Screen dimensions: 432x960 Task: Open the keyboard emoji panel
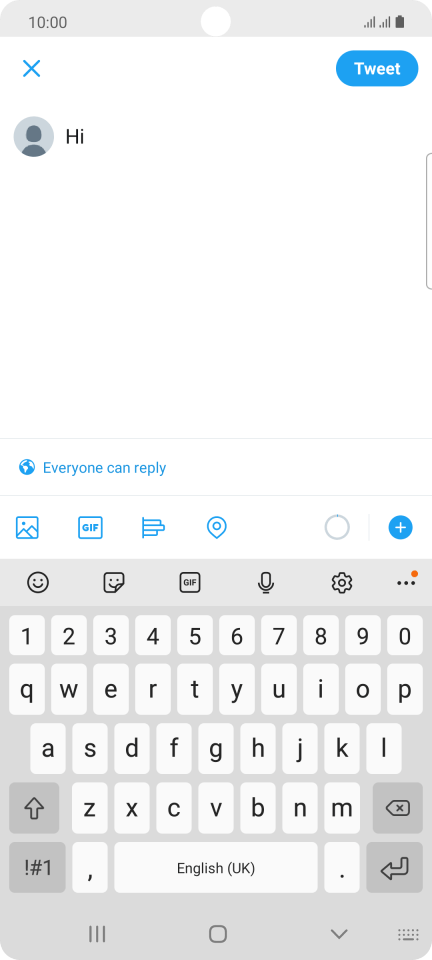(x=38, y=582)
